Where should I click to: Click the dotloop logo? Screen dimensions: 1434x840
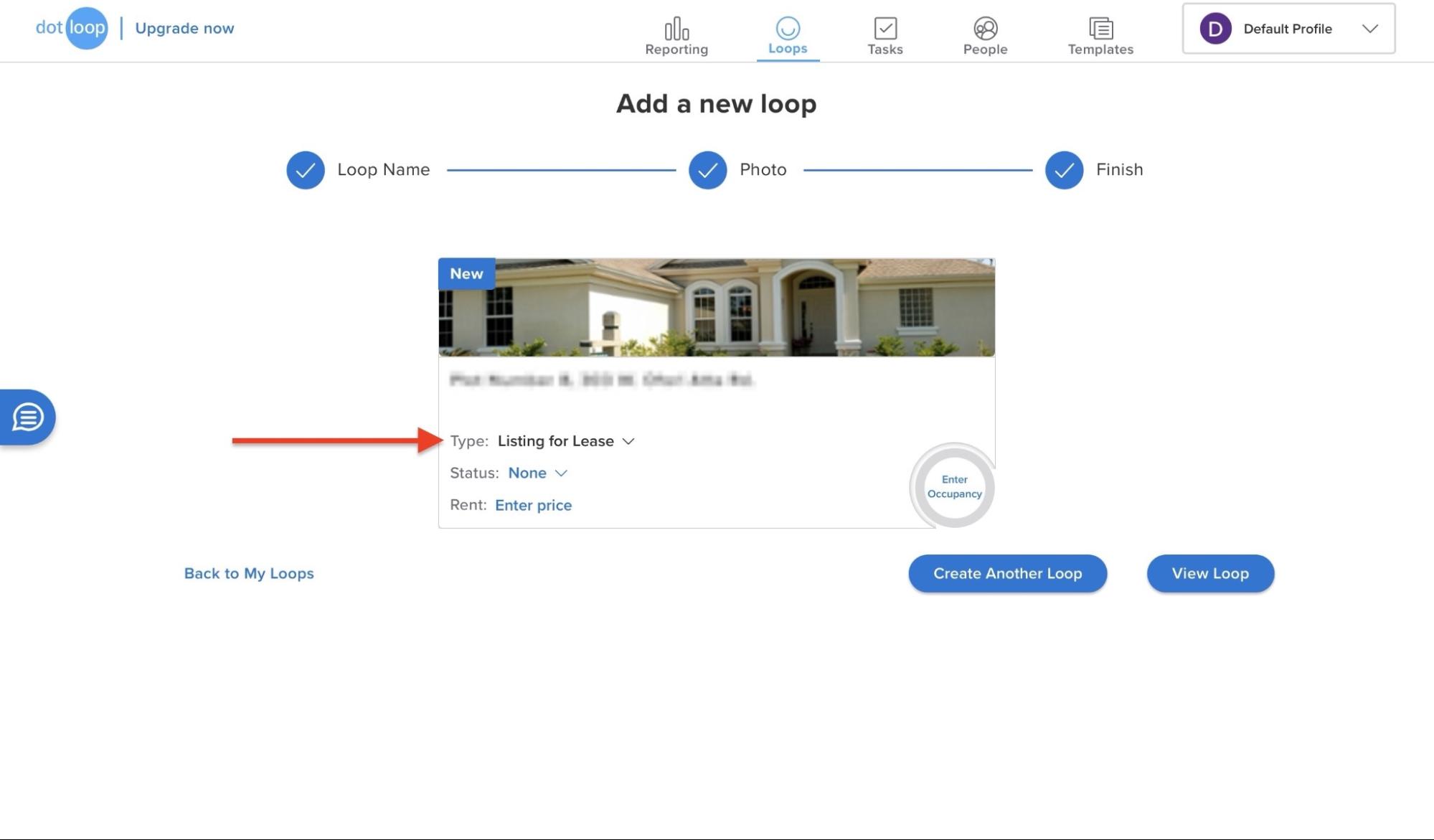pyautogui.click(x=72, y=28)
